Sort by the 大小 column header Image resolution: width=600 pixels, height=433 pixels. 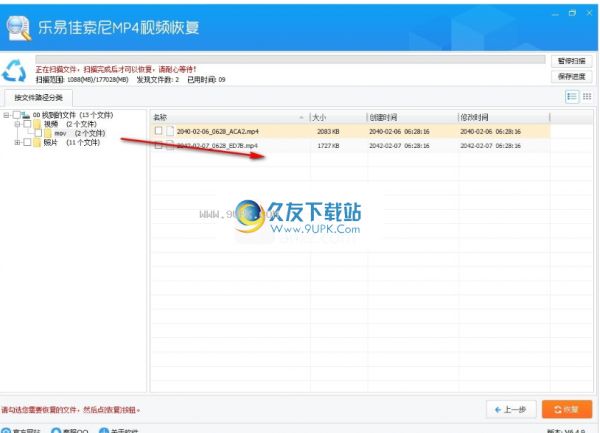[x=338, y=117]
